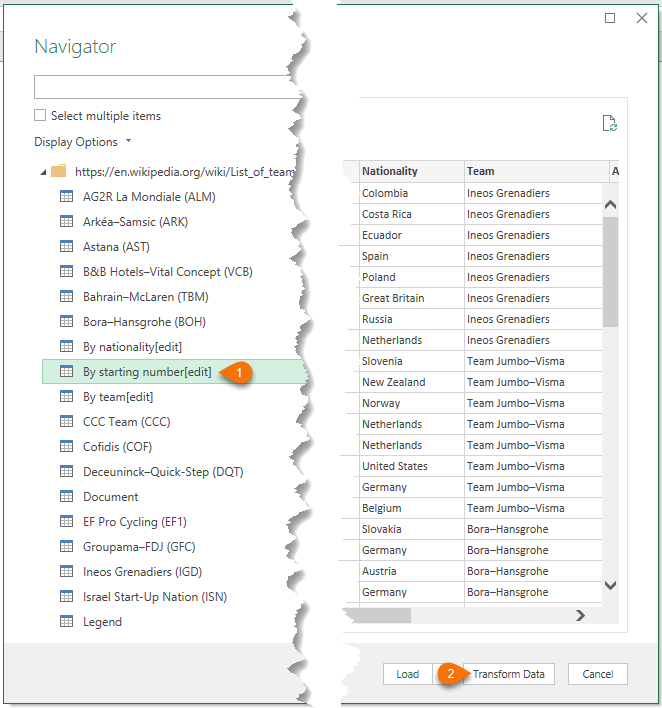
Task: Click the By nationality[edit] table icon
Action: click(66, 346)
